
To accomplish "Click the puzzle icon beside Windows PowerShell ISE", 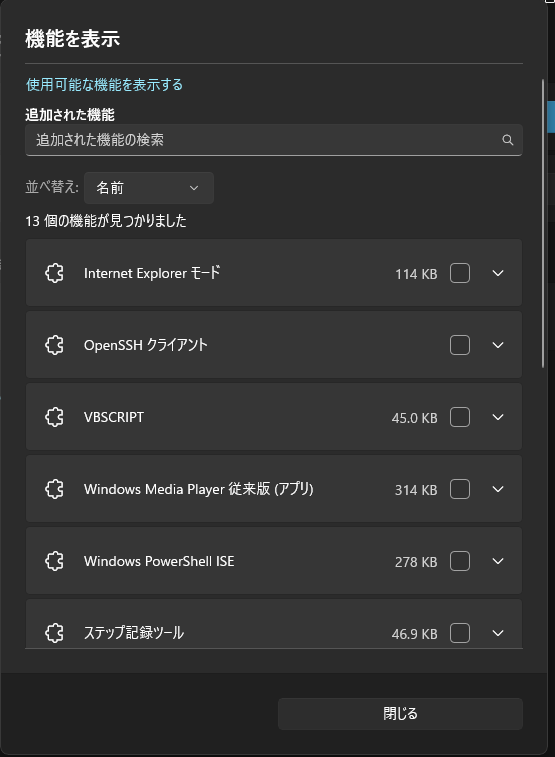I will (54, 561).
